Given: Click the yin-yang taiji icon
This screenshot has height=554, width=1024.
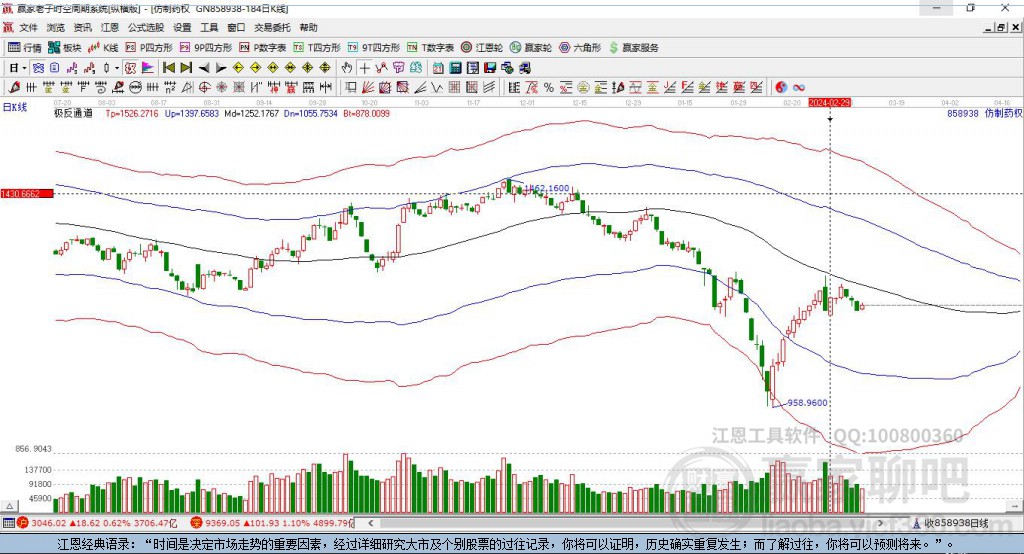Looking at the screenshot, I should coord(781,87).
